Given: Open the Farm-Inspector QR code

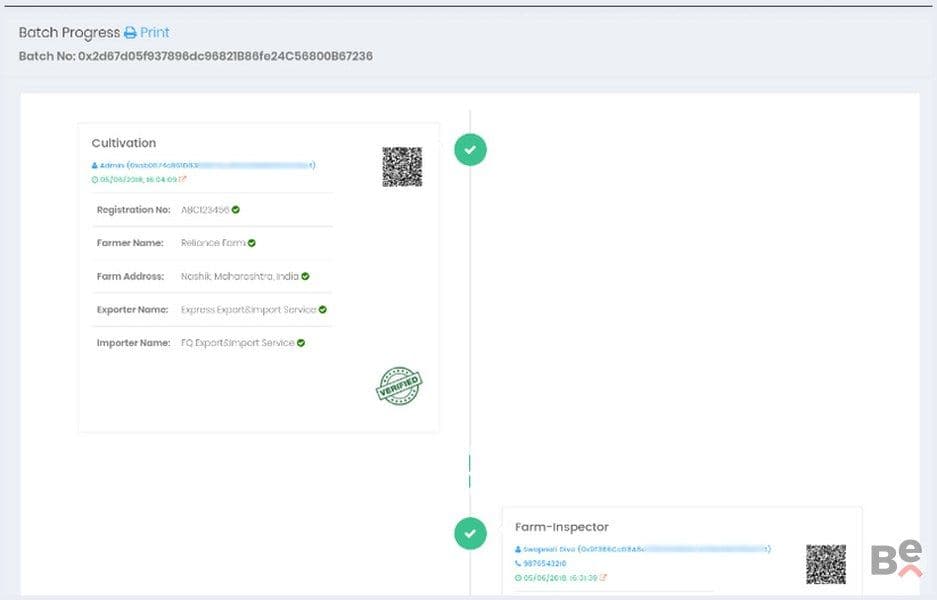Looking at the screenshot, I should coord(826,564).
